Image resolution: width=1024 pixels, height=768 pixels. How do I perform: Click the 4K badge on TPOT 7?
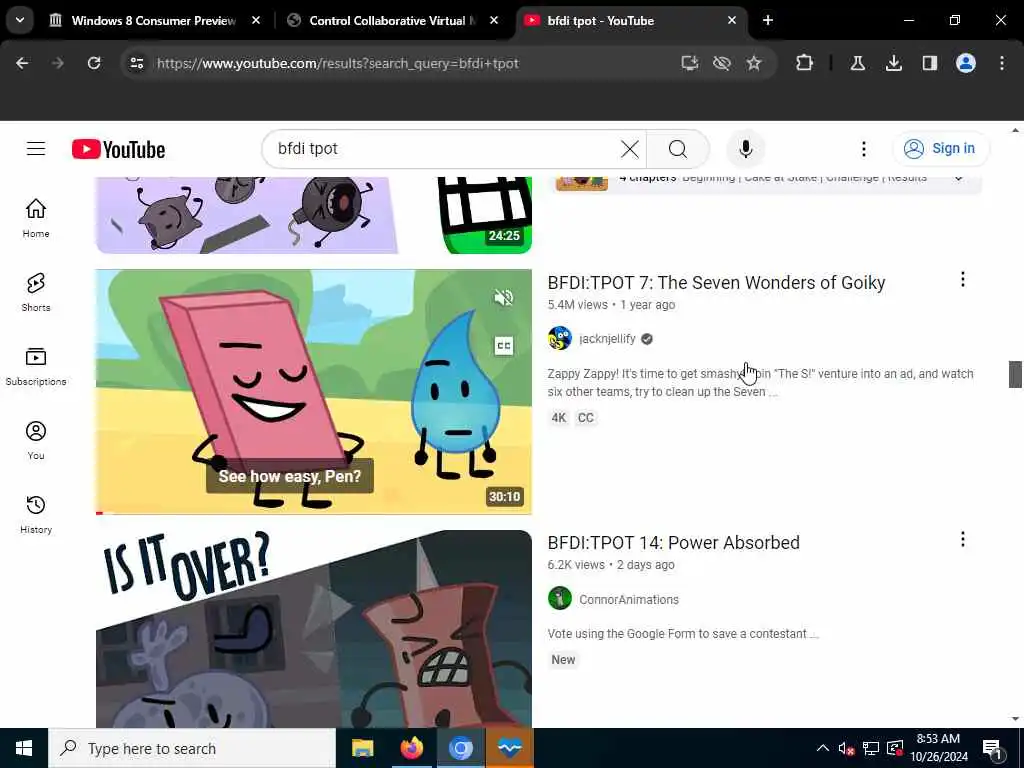[x=559, y=418]
